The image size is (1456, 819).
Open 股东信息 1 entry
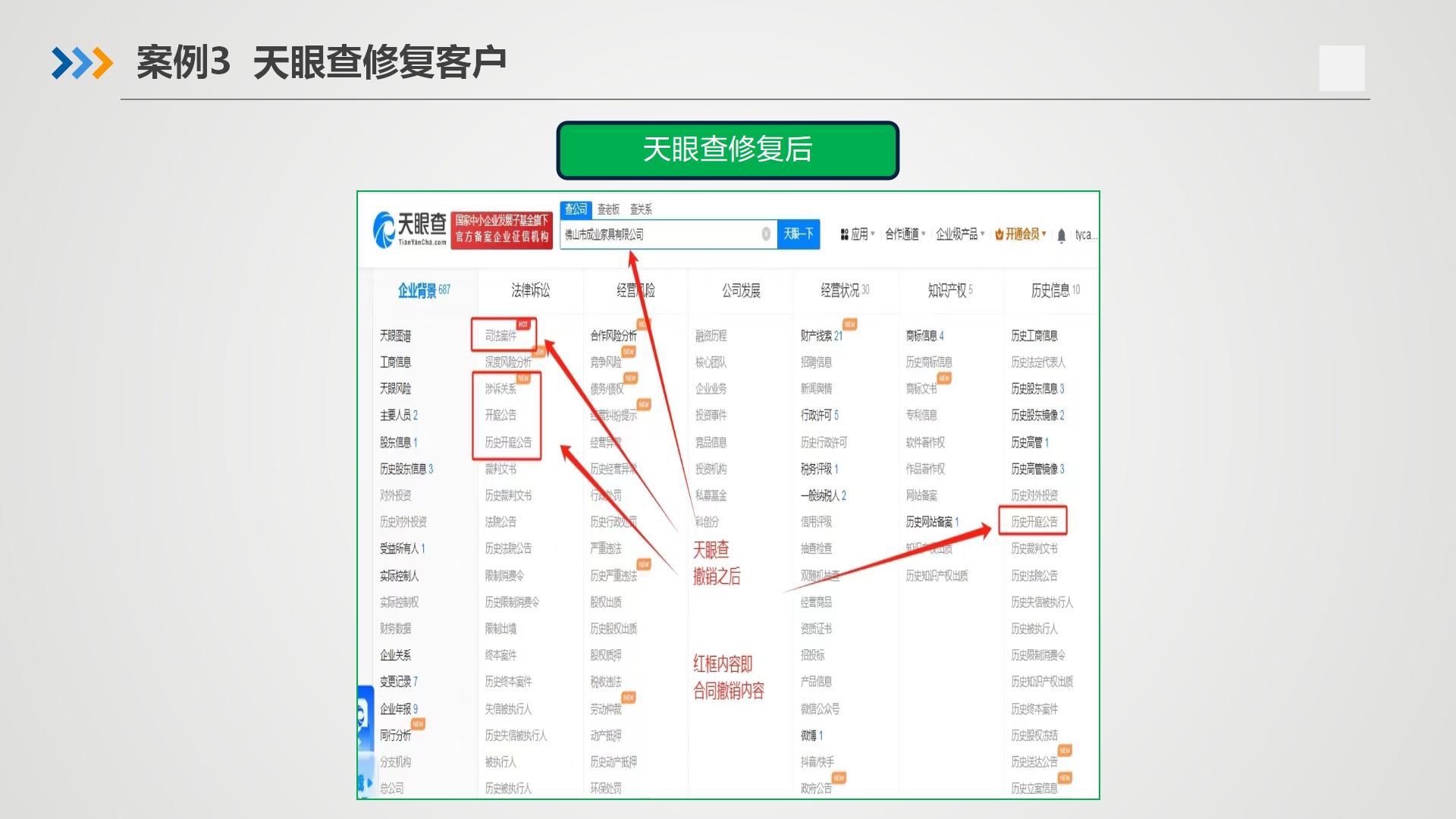[399, 443]
